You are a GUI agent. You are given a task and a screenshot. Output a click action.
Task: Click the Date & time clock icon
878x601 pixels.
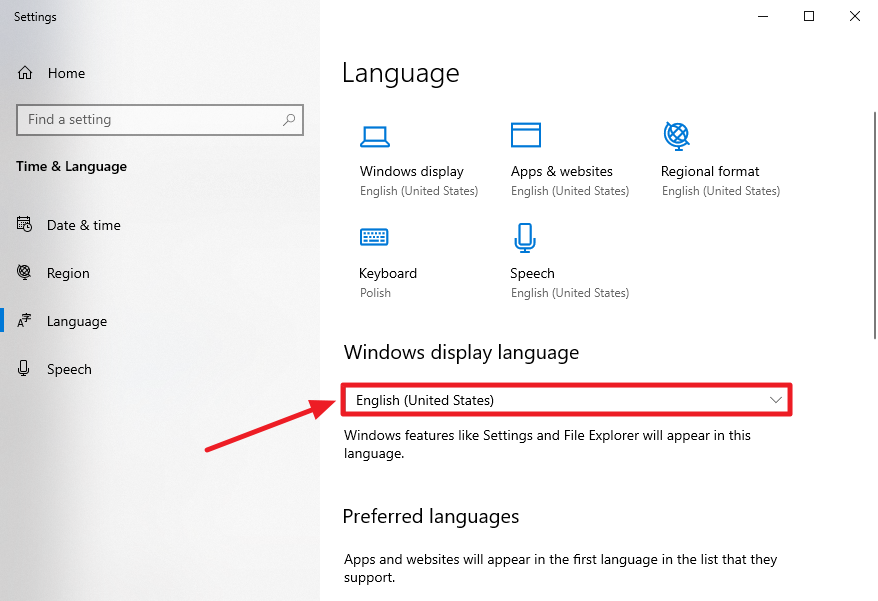[24, 224]
